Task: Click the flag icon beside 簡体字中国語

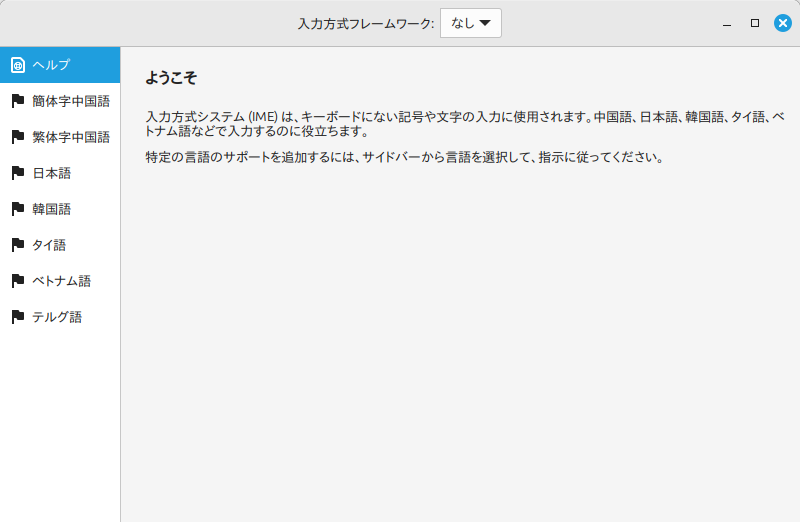Action: pyautogui.click(x=18, y=101)
